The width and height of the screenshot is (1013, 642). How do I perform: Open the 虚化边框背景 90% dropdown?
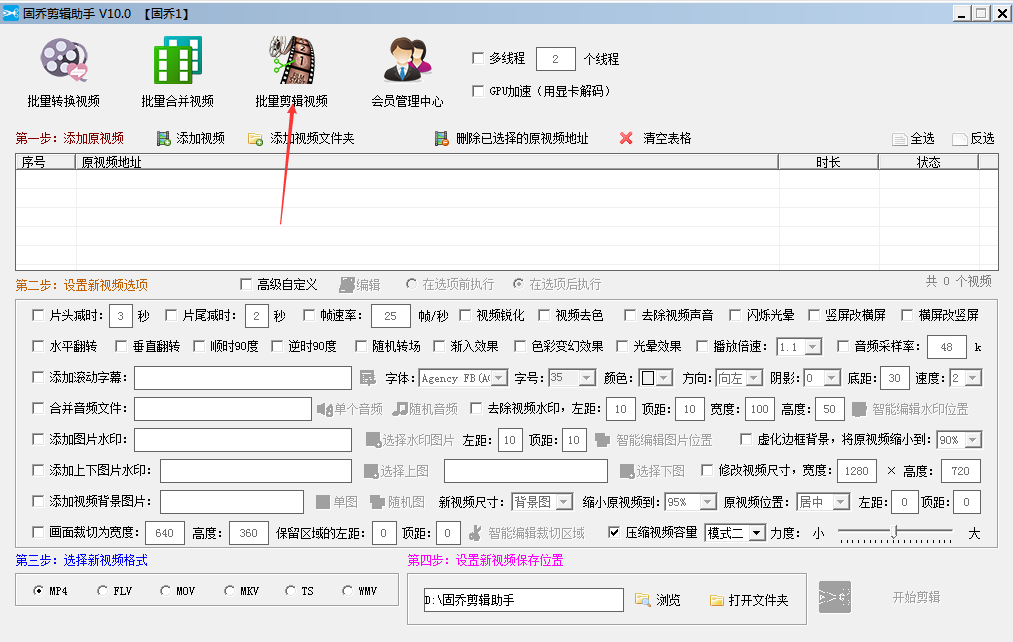(973, 440)
